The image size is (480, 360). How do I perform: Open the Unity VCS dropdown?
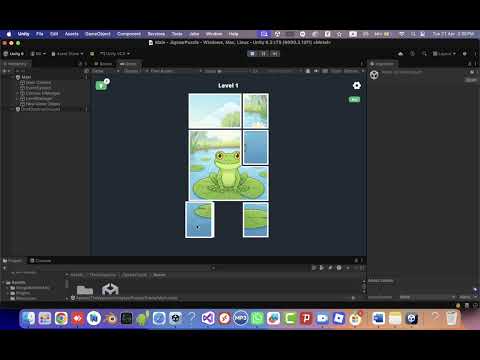tap(115, 54)
